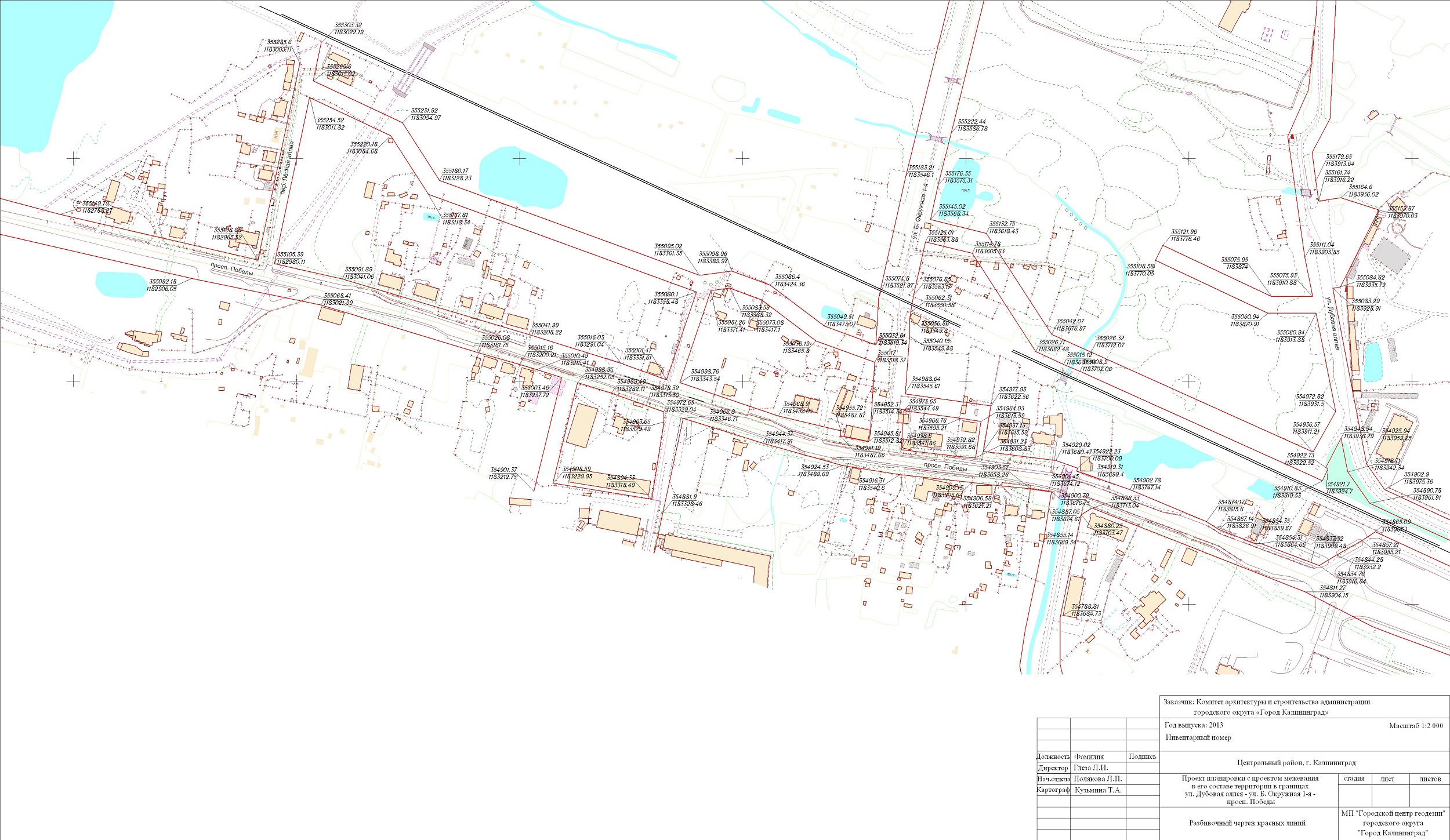Click director name 'Глеза Л.И.'
Image resolution: width=1450 pixels, height=840 pixels.
[x=1090, y=768]
